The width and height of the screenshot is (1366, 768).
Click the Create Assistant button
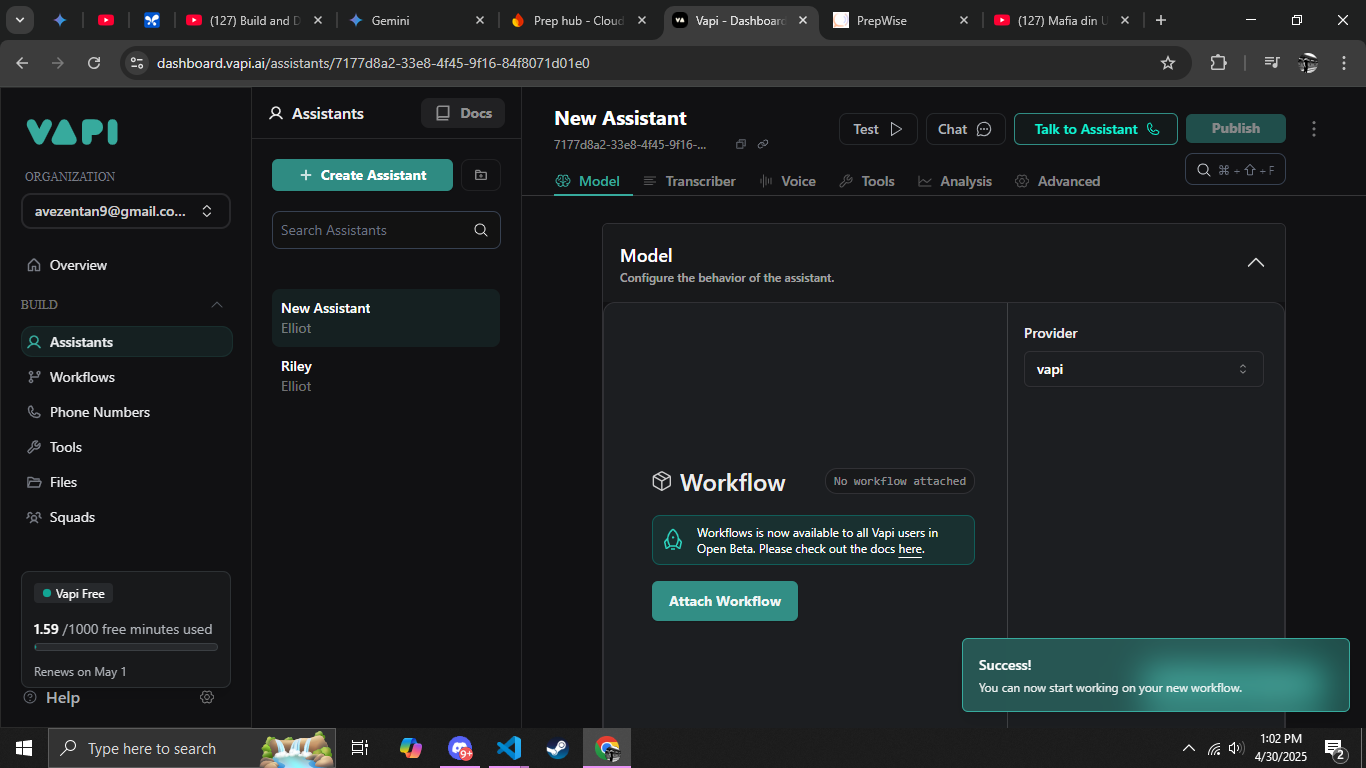point(362,175)
